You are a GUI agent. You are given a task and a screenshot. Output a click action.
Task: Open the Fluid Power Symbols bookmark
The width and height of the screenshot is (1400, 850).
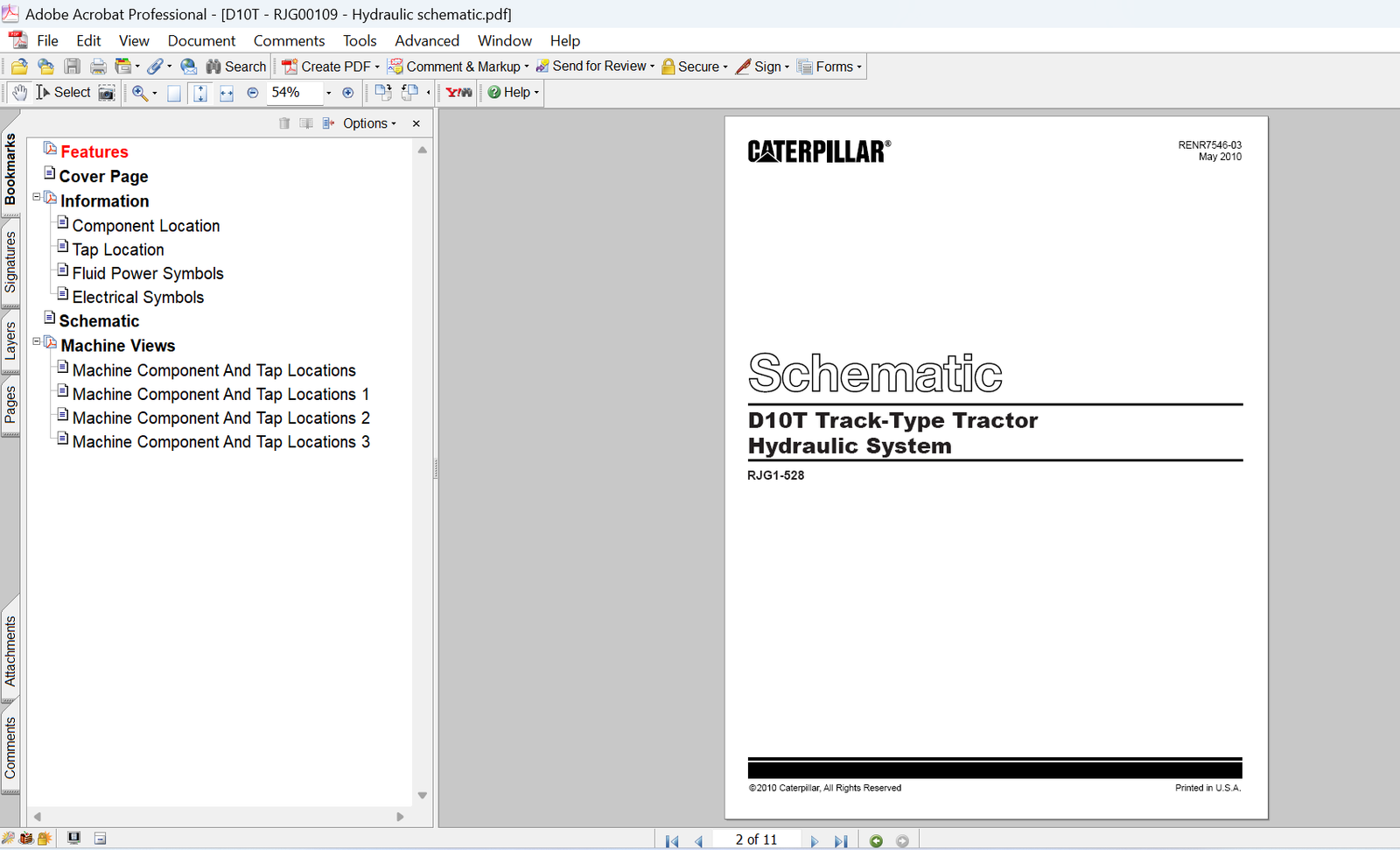click(x=148, y=273)
